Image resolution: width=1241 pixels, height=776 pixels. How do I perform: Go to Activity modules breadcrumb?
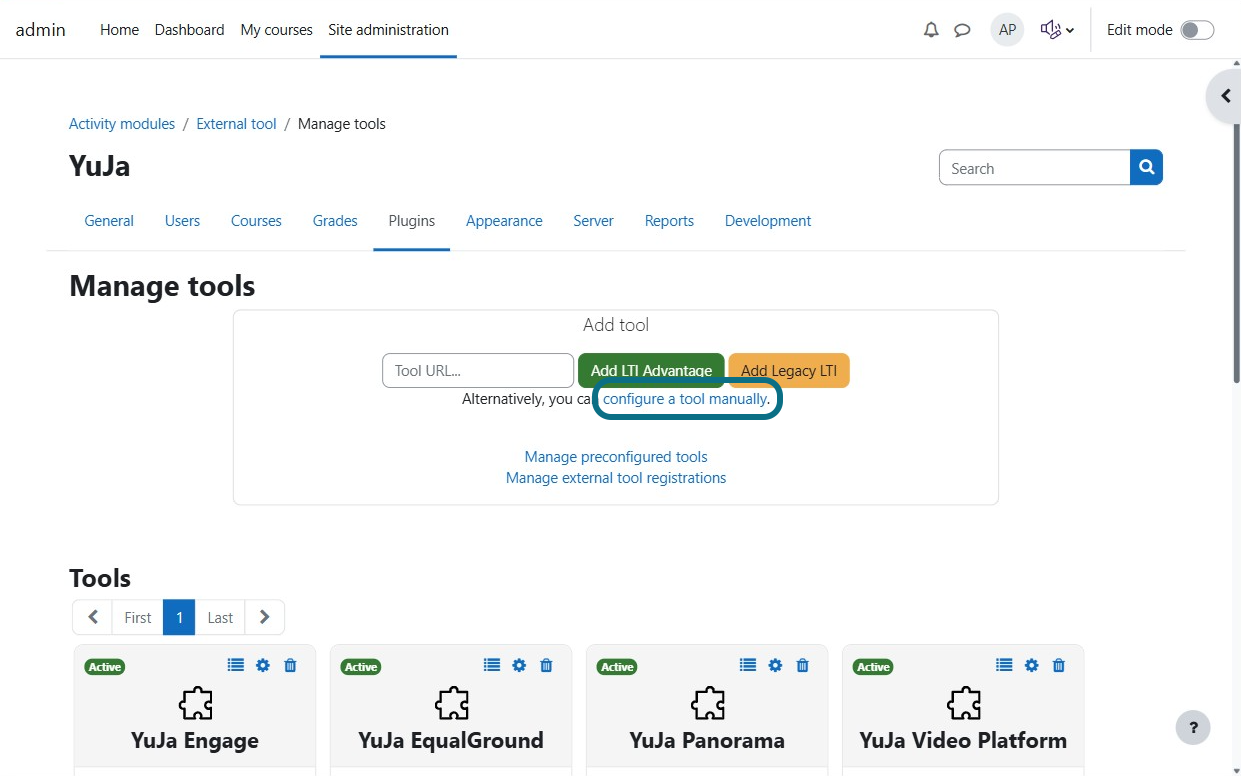122,124
